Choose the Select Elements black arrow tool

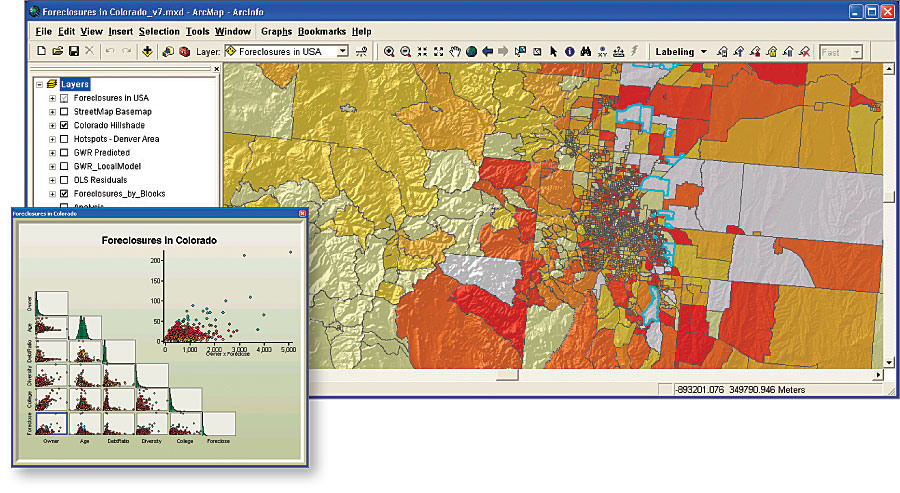pos(553,52)
